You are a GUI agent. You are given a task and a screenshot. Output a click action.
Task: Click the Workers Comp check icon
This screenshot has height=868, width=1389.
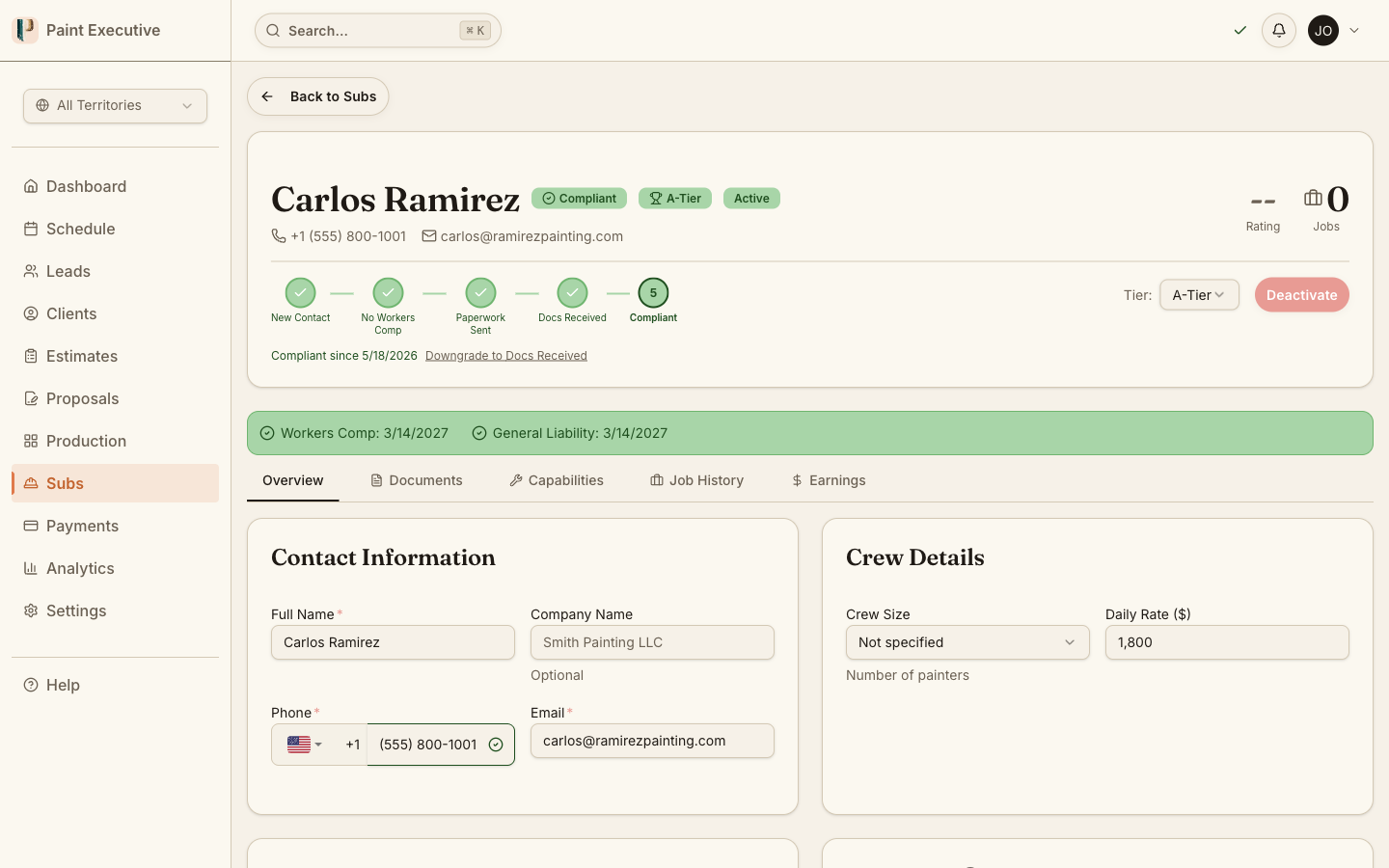267,433
